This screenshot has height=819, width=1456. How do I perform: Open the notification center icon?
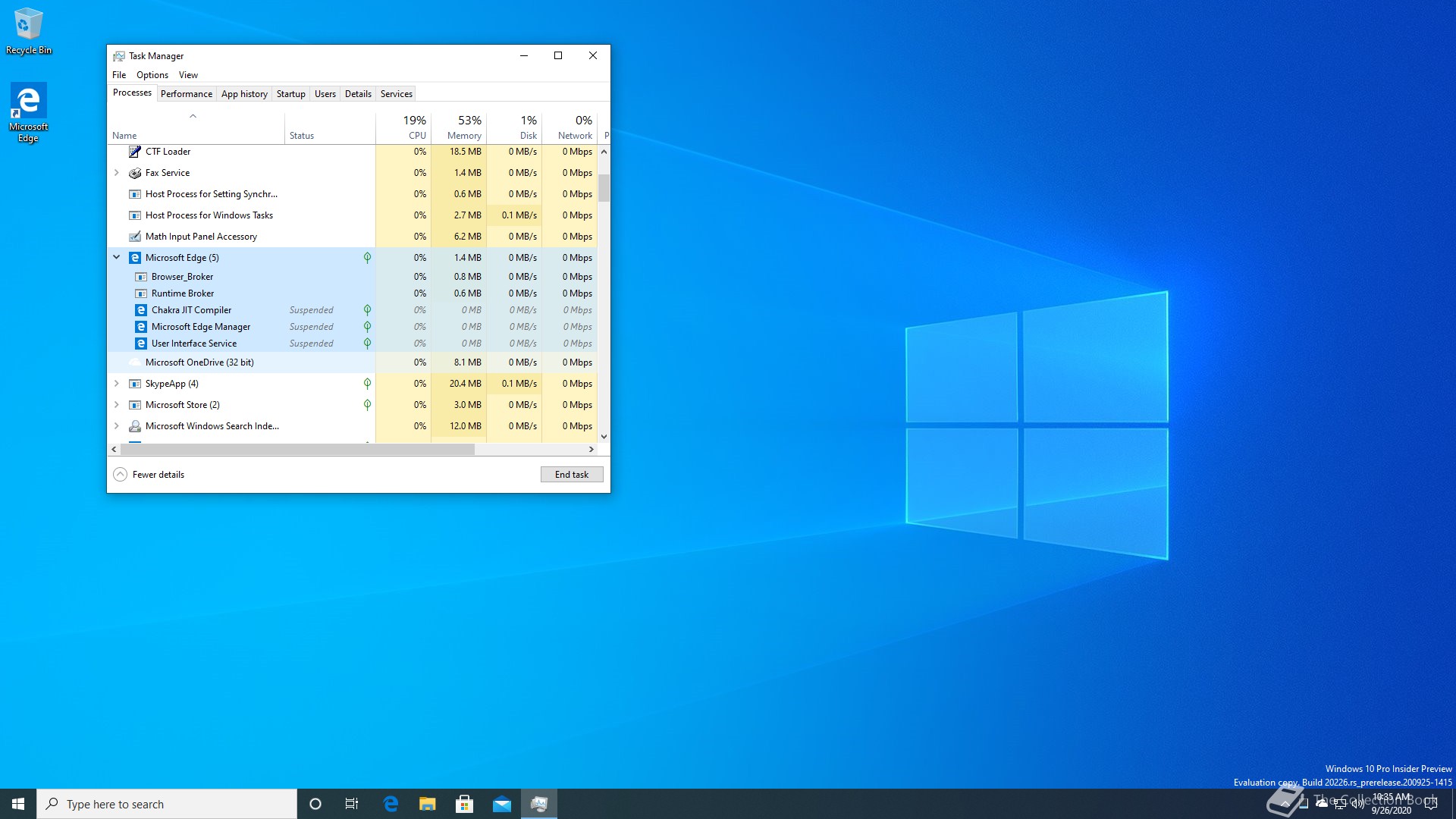(x=1431, y=804)
